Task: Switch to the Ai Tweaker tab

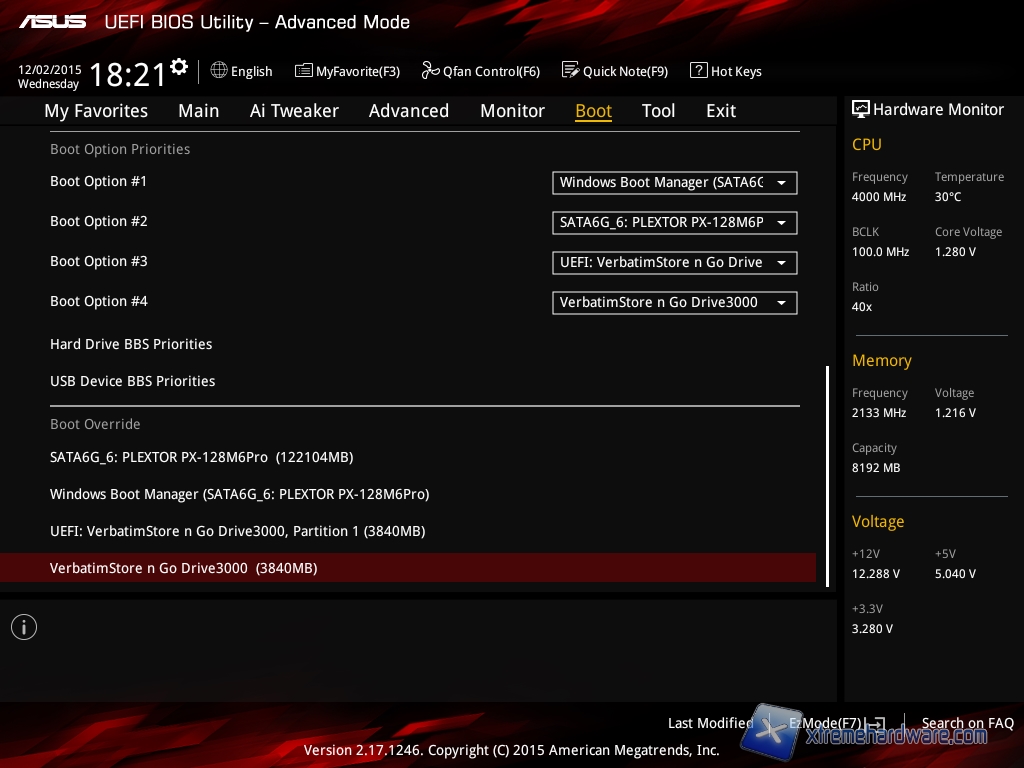Action: tap(294, 111)
